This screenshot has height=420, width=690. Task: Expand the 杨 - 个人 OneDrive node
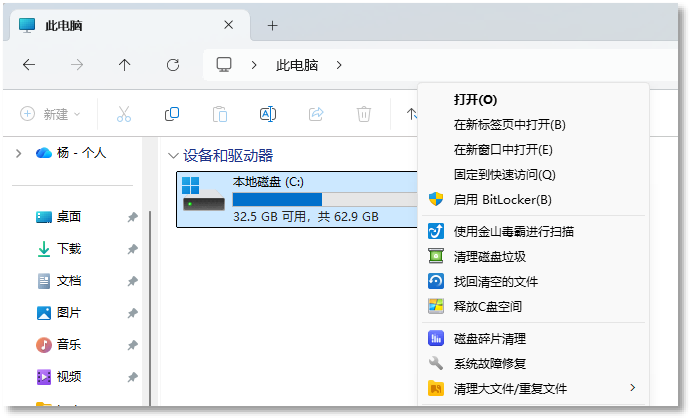point(18,153)
